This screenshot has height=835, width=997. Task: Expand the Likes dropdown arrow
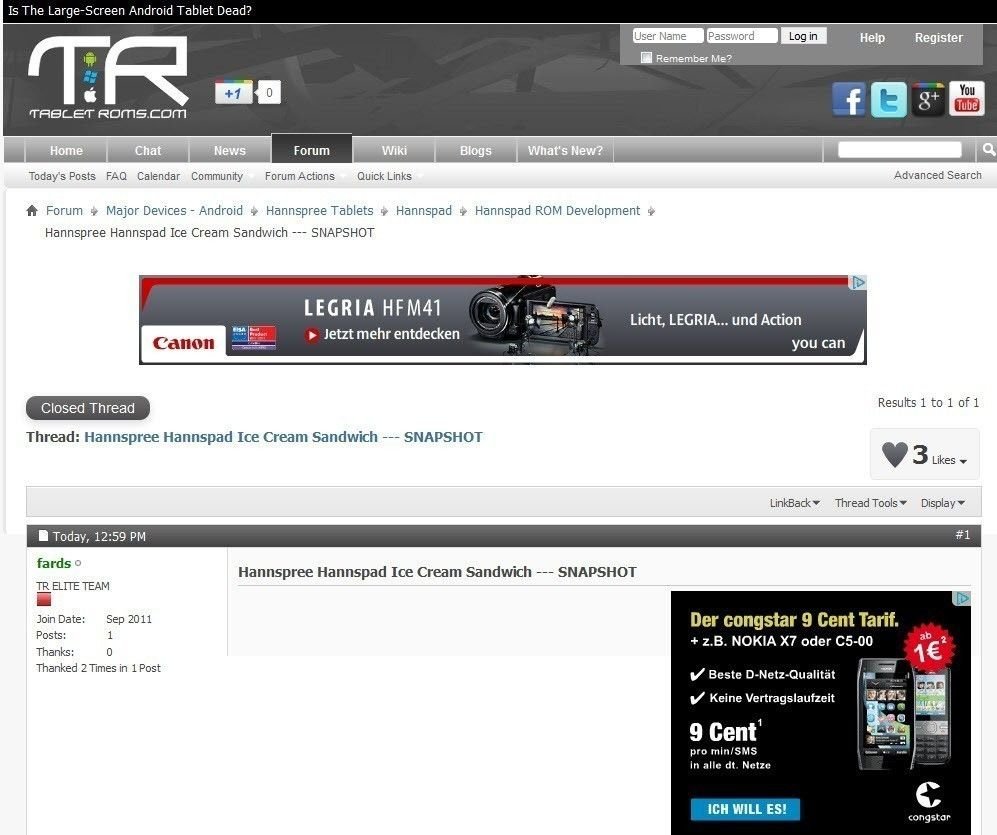point(963,462)
